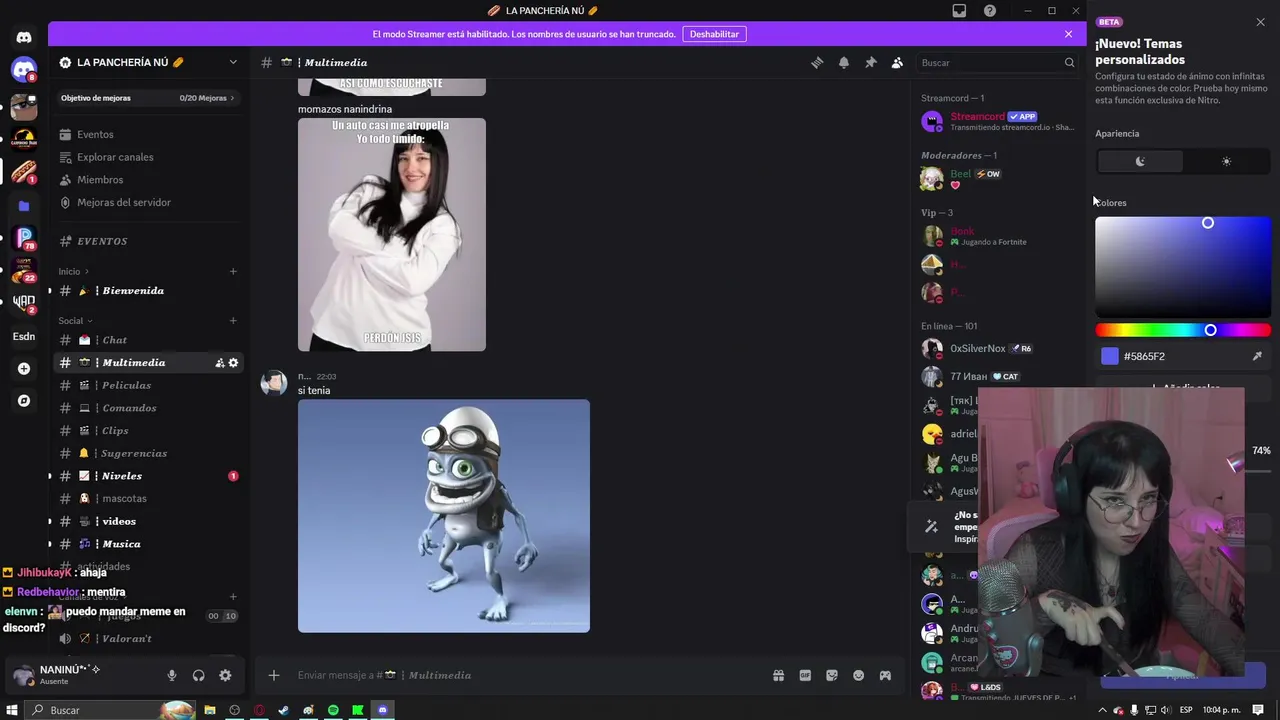The height and width of the screenshot is (720, 1280).
Task: Open server folder icon in server list
Action: tap(24, 205)
